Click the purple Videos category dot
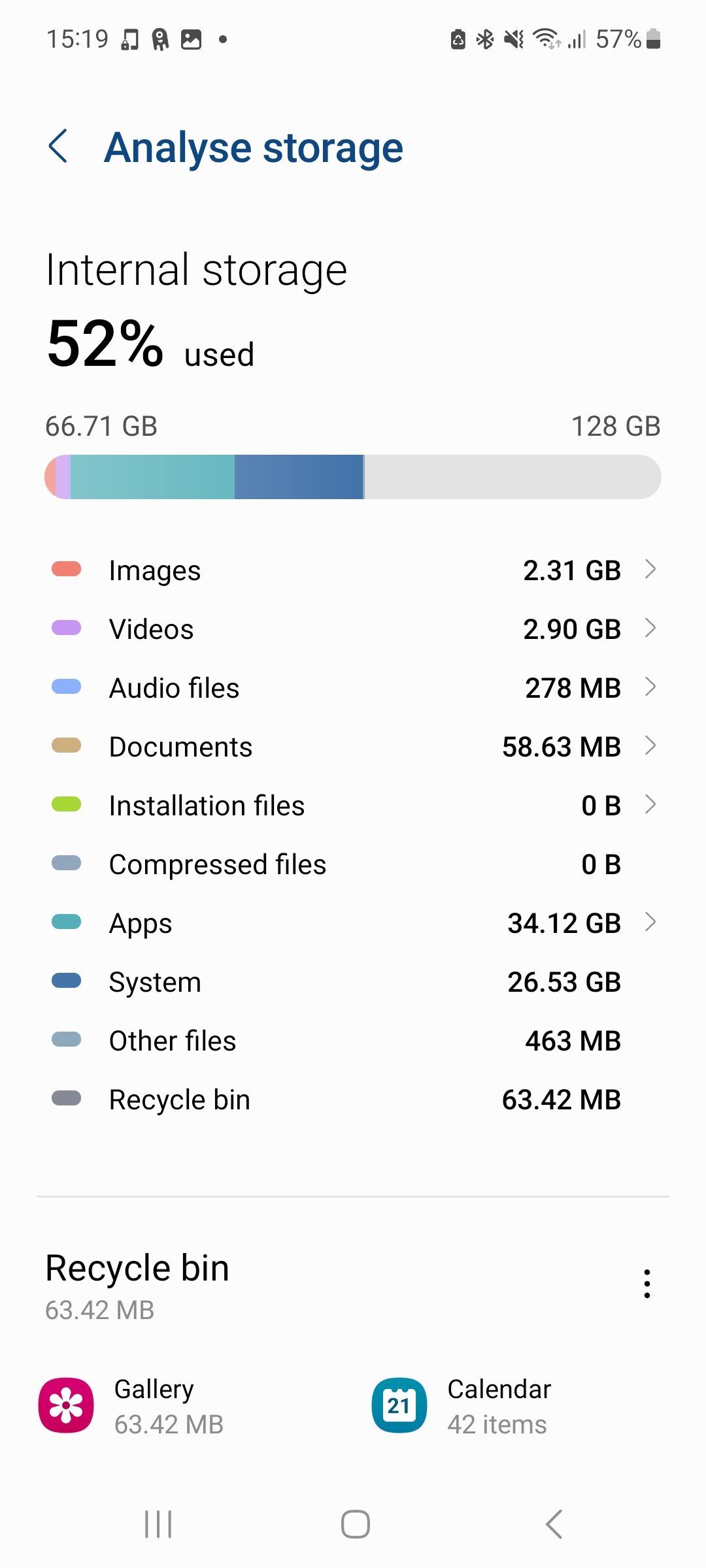Image resolution: width=706 pixels, height=1568 pixels. 67,627
